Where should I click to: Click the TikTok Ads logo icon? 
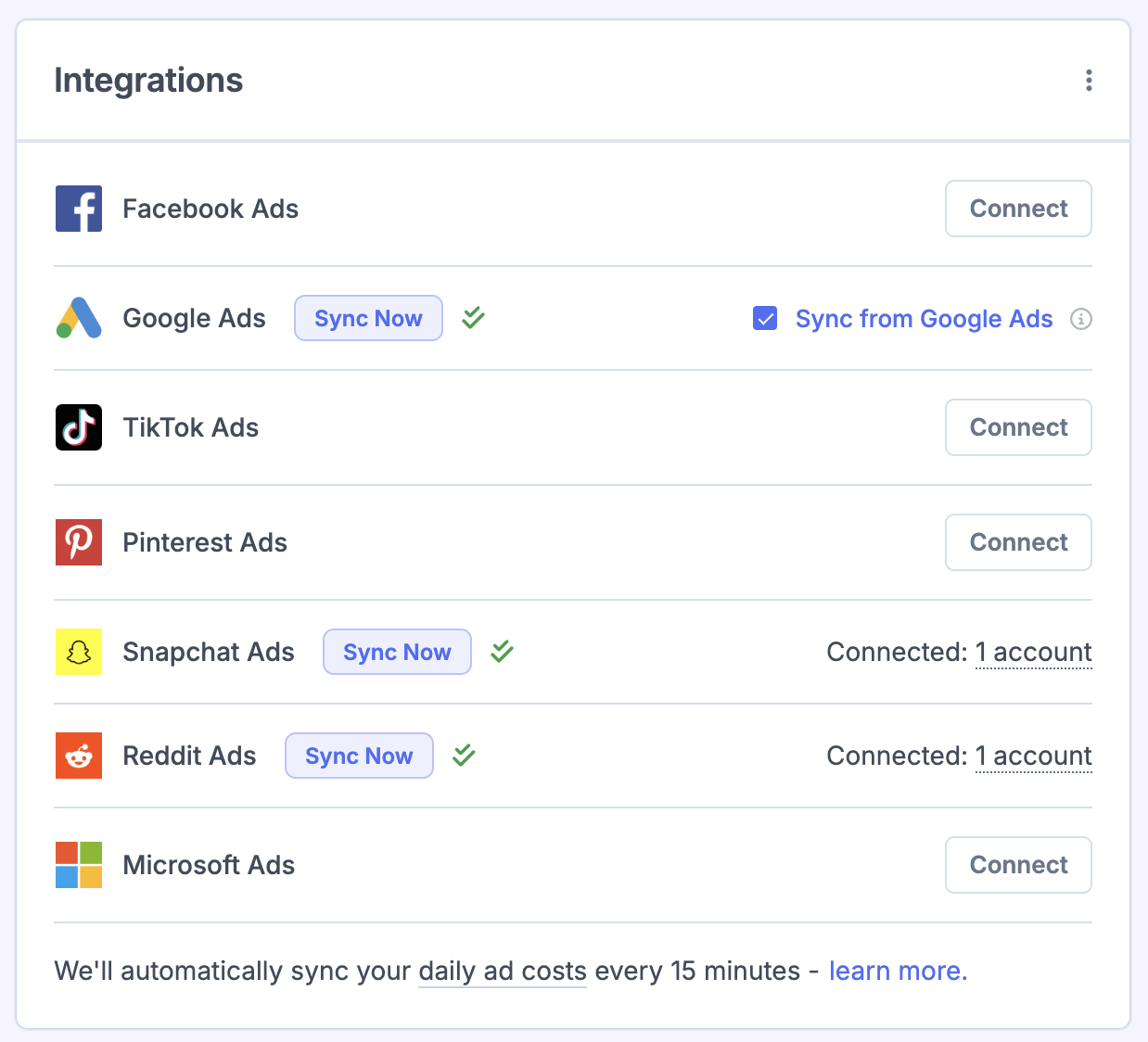click(79, 427)
